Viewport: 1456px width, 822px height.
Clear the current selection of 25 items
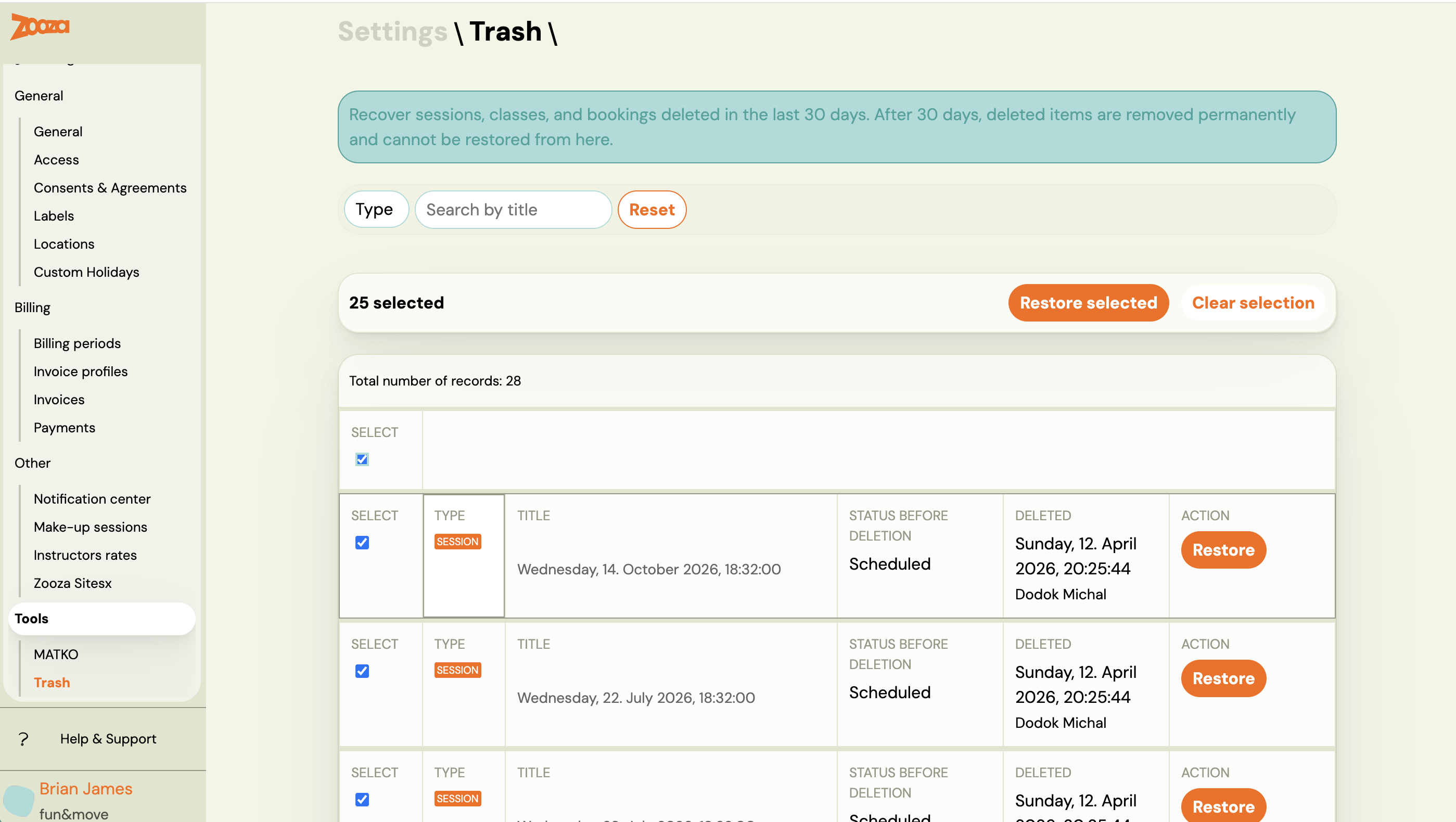1253,303
